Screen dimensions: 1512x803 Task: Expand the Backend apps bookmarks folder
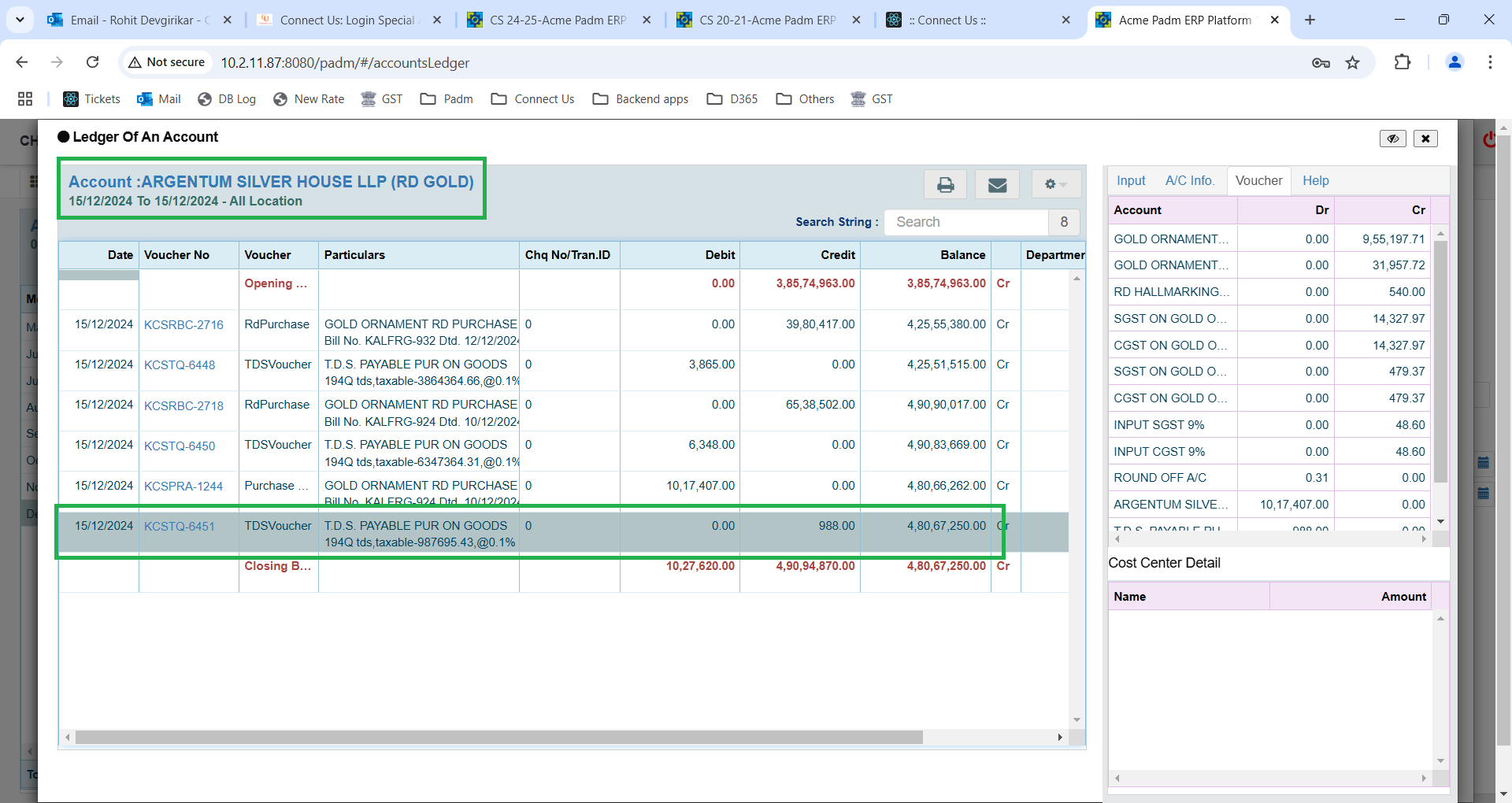point(641,98)
